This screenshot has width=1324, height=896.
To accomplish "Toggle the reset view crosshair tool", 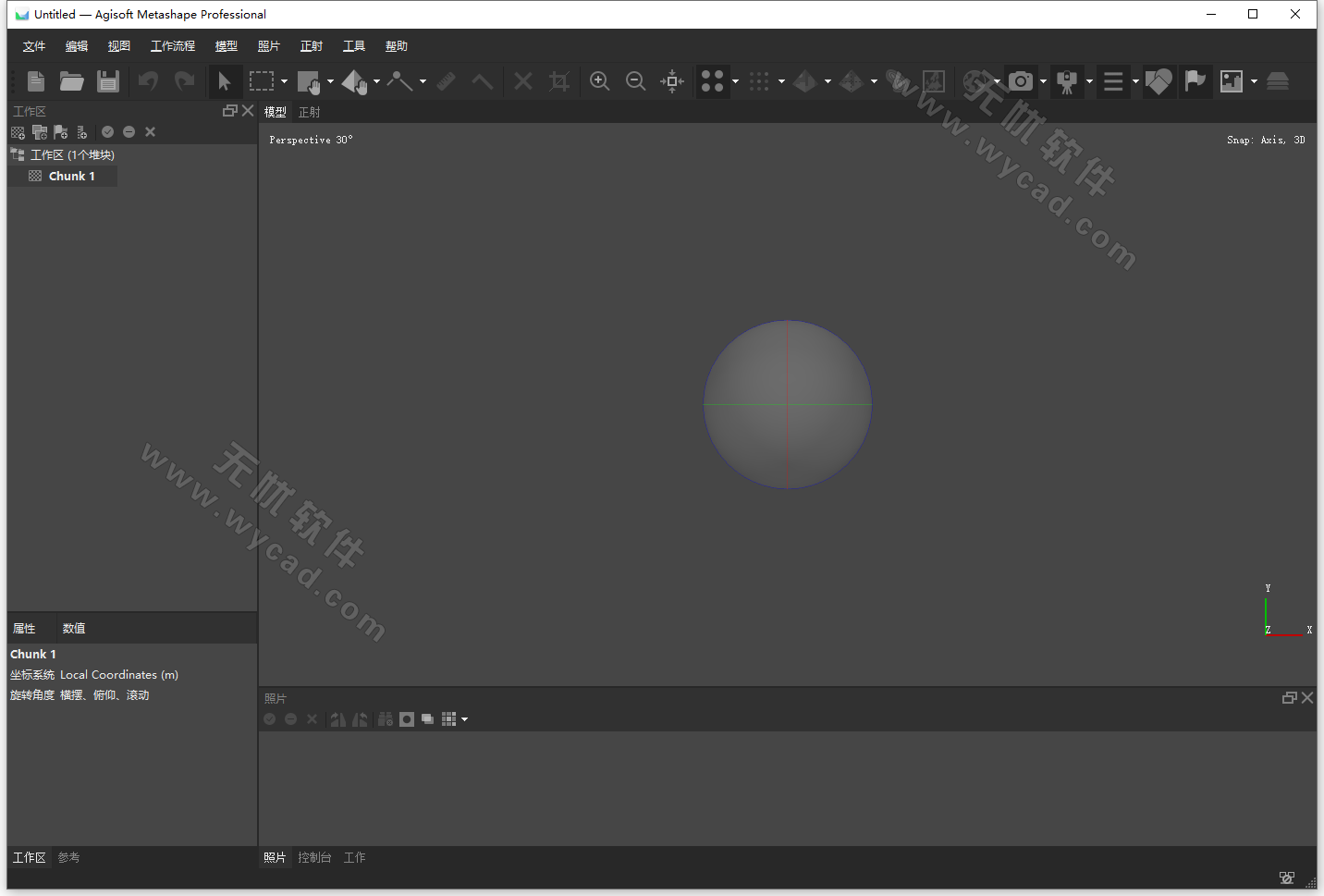I will [672, 81].
